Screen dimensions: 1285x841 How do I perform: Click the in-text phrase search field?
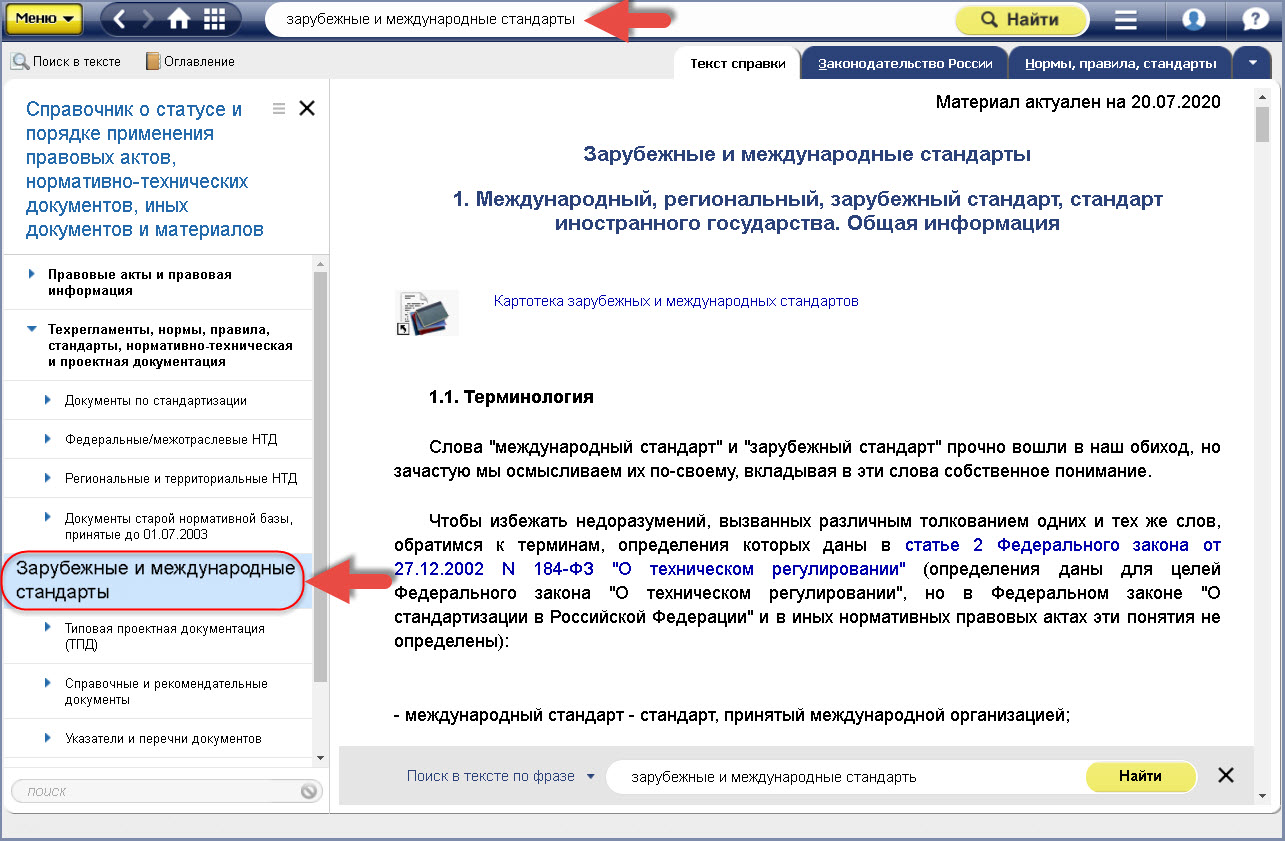pos(845,776)
